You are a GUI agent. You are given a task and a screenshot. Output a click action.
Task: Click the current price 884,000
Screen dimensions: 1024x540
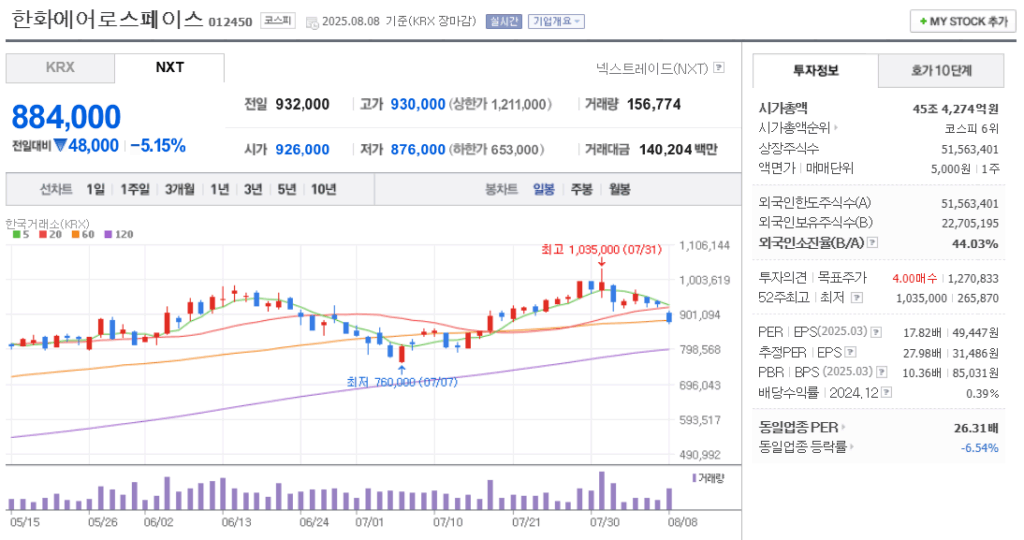[66, 118]
